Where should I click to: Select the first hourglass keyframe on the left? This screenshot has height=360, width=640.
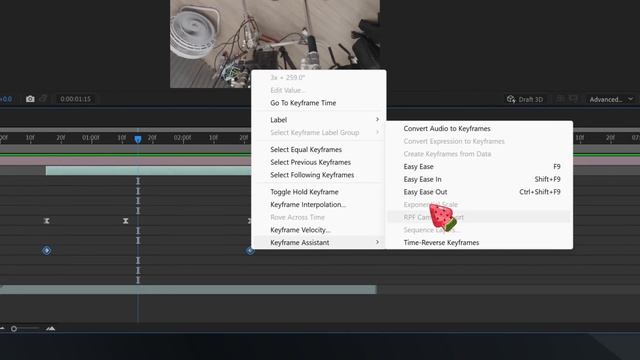tap(47, 221)
